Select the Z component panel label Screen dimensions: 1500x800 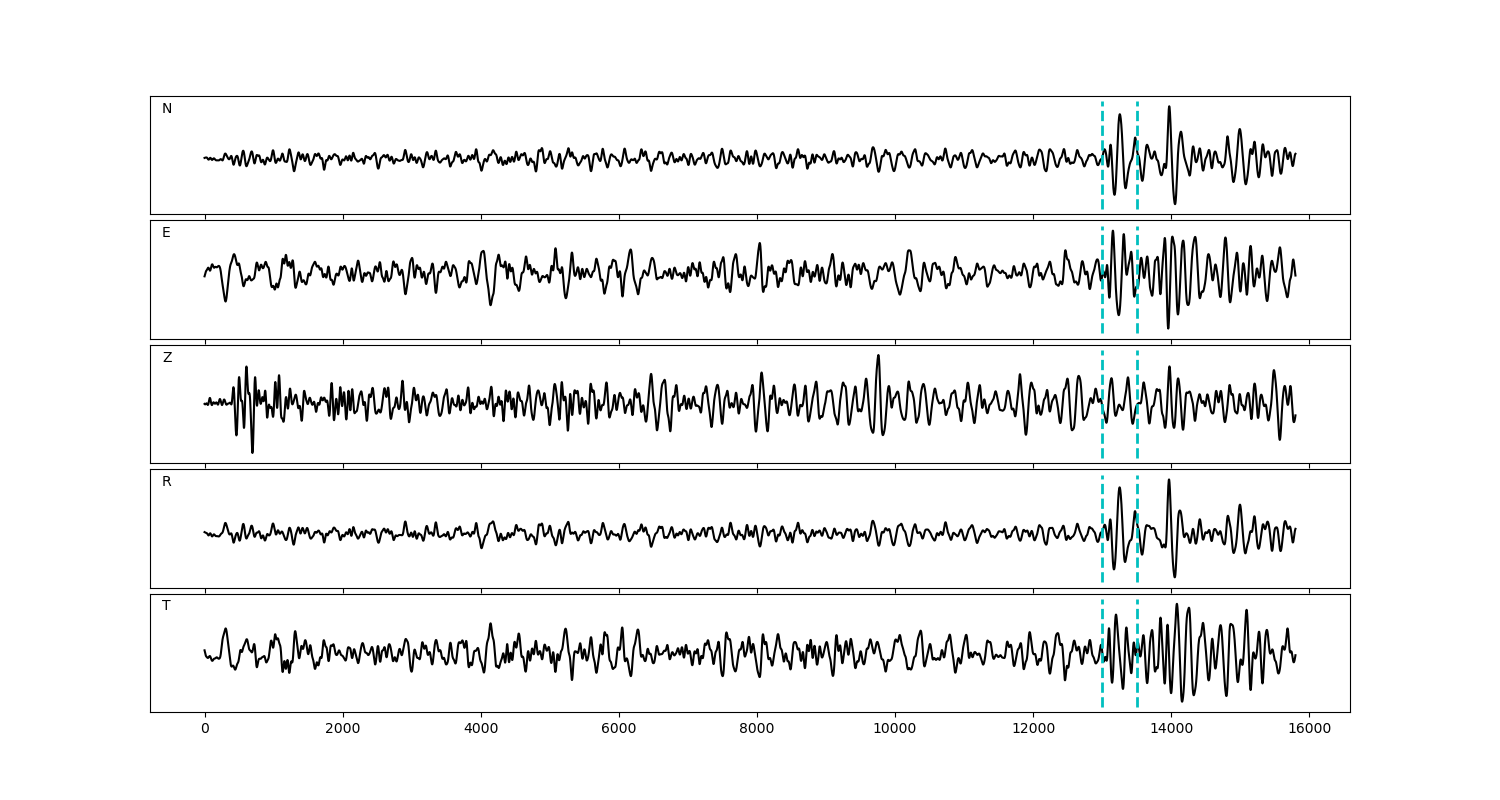(167, 358)
